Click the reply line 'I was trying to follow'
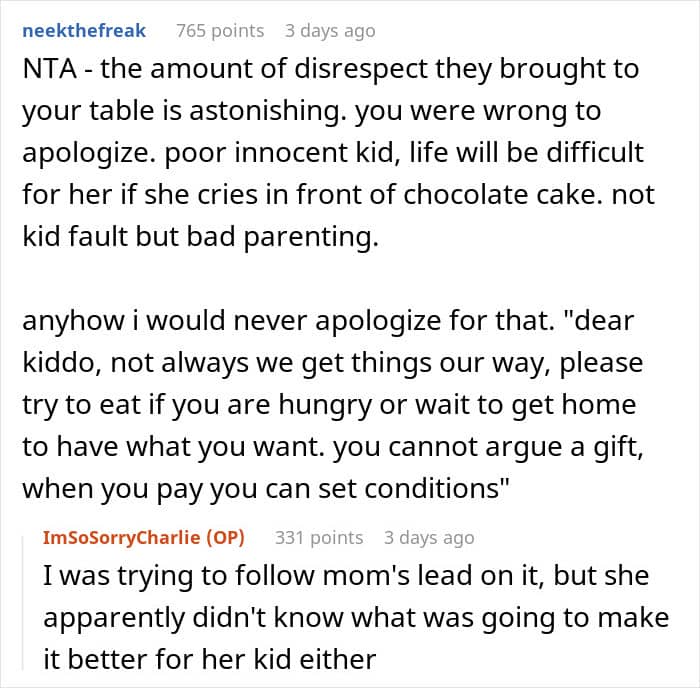Image resolution: width=700 pixels, height=688 pixels. point(200,577)
